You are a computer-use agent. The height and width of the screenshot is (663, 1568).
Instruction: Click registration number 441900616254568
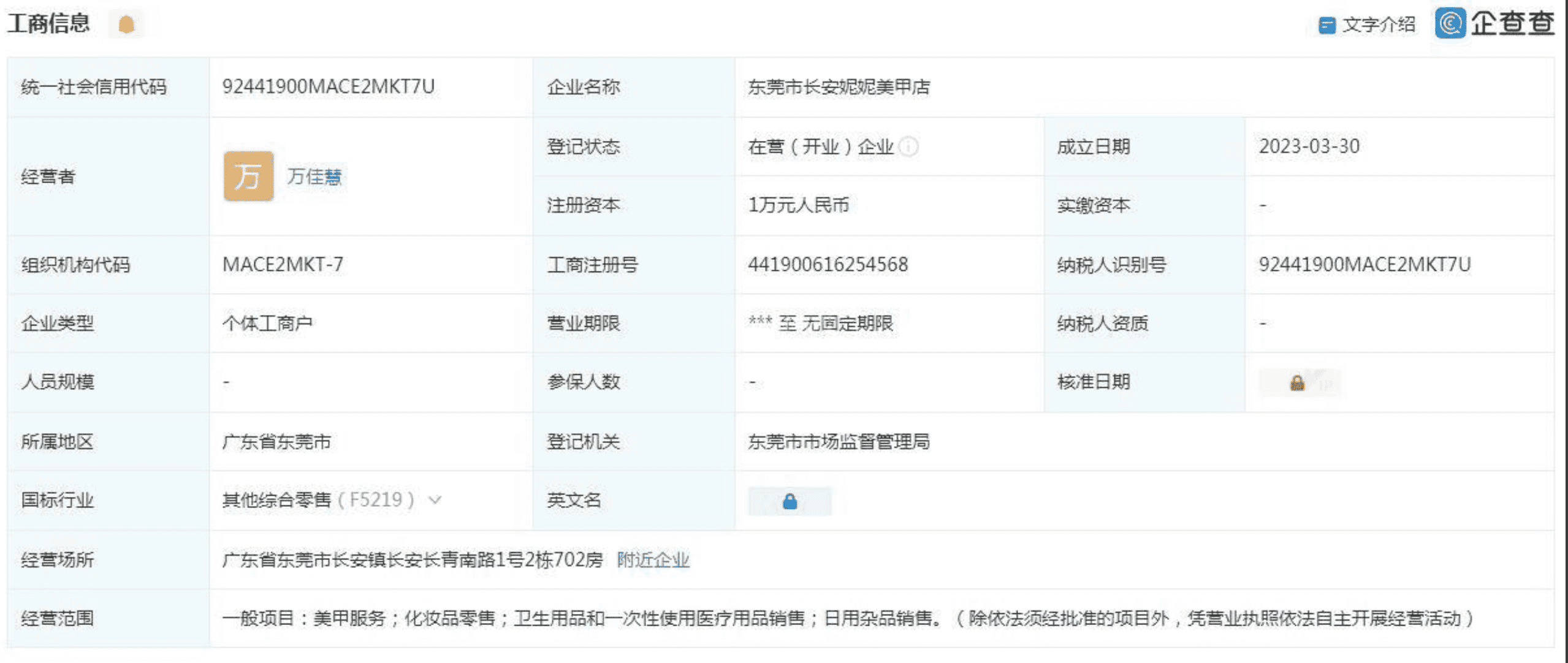(828, 265)
